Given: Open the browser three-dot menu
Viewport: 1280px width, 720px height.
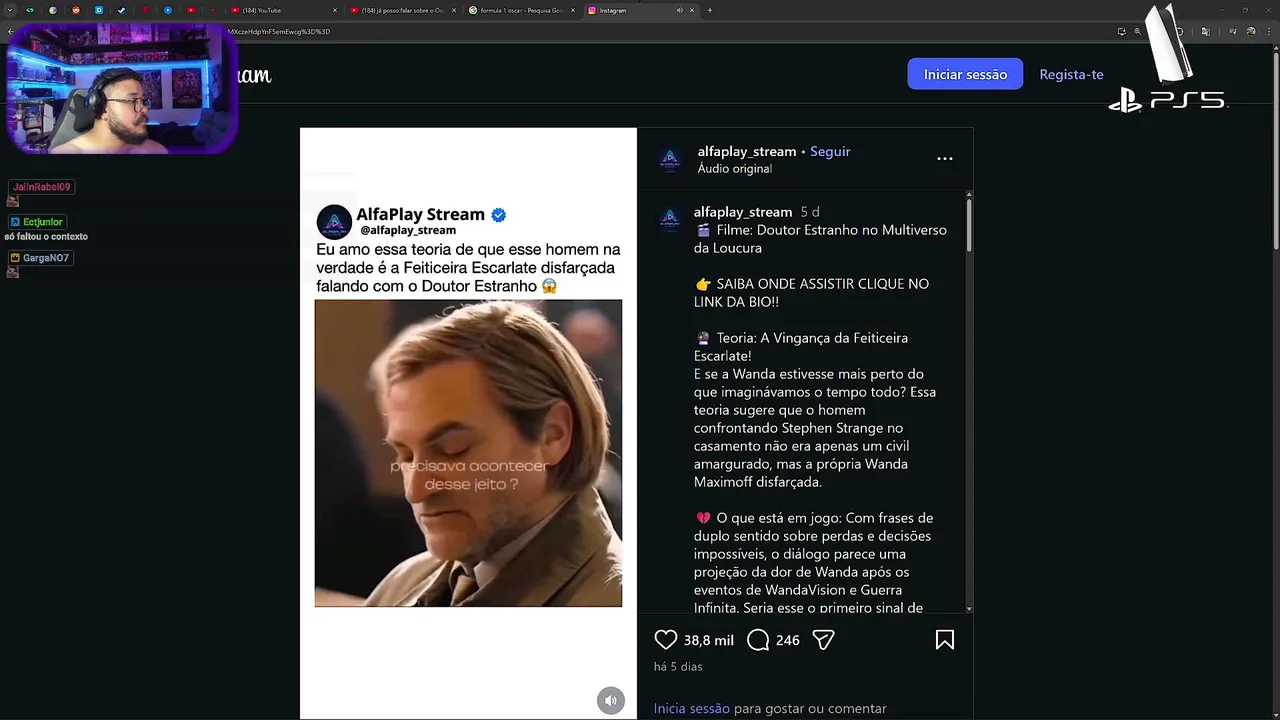Looking at the screenshot, I should 1267,31.
